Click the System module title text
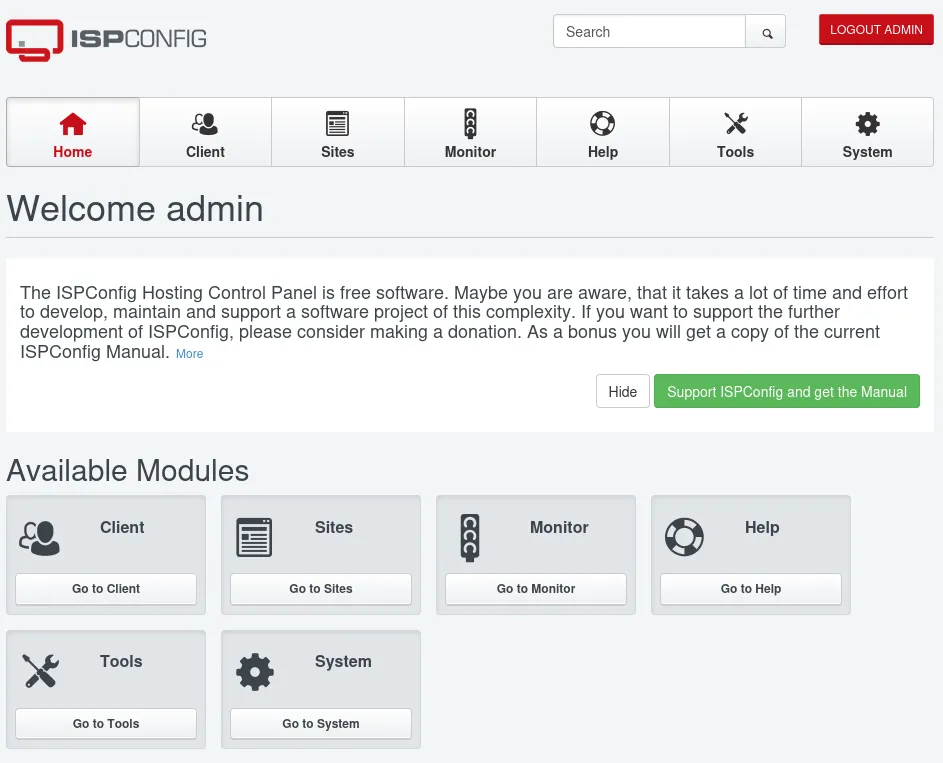The image size is (943, 763). [x=343, y=661]
